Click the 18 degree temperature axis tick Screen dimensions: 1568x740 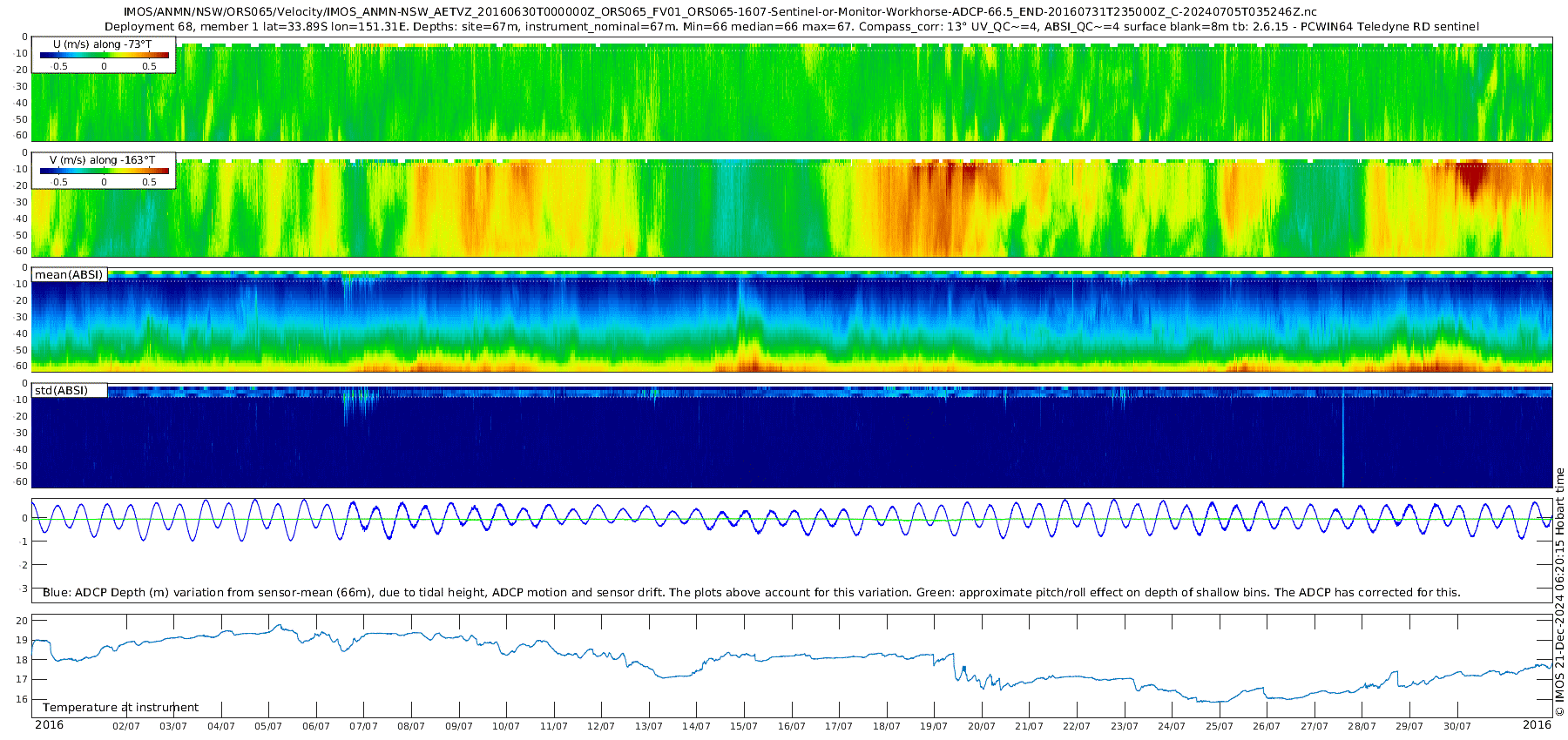coord(22,660)
